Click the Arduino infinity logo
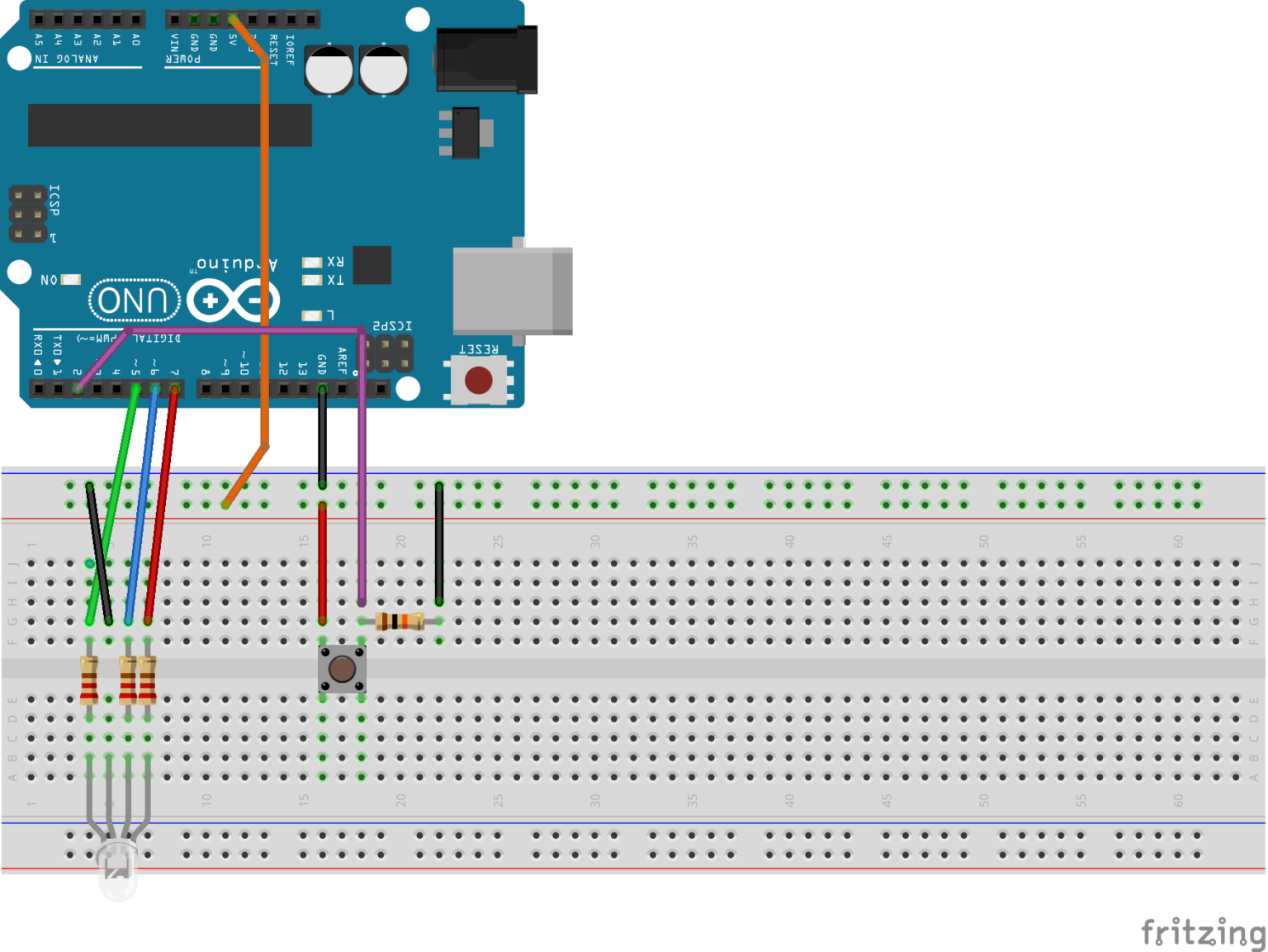This screenshot has width=1268, height=952. [234, 301]
